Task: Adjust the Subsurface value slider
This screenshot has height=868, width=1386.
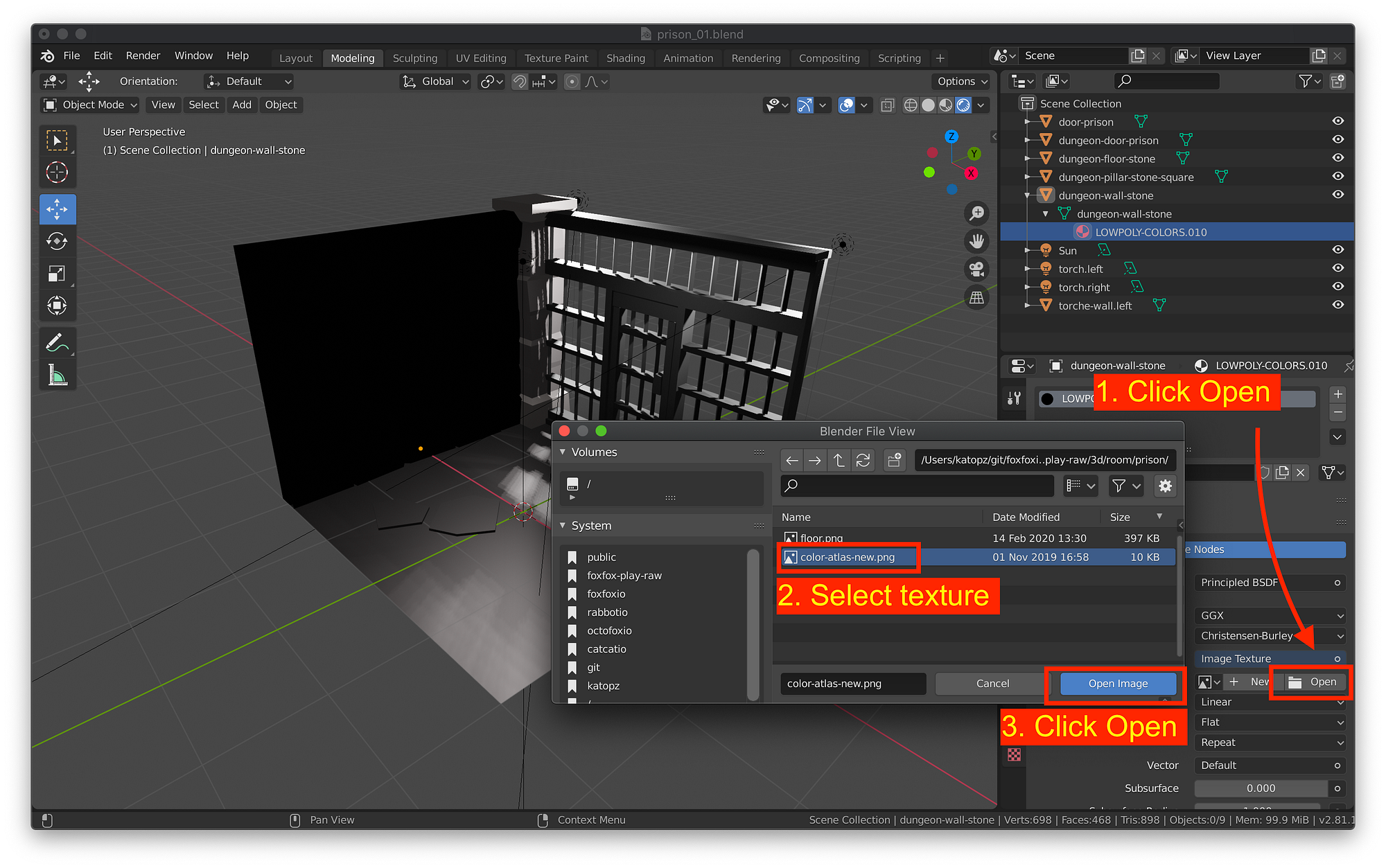Action: click(x=1261, y=788)
